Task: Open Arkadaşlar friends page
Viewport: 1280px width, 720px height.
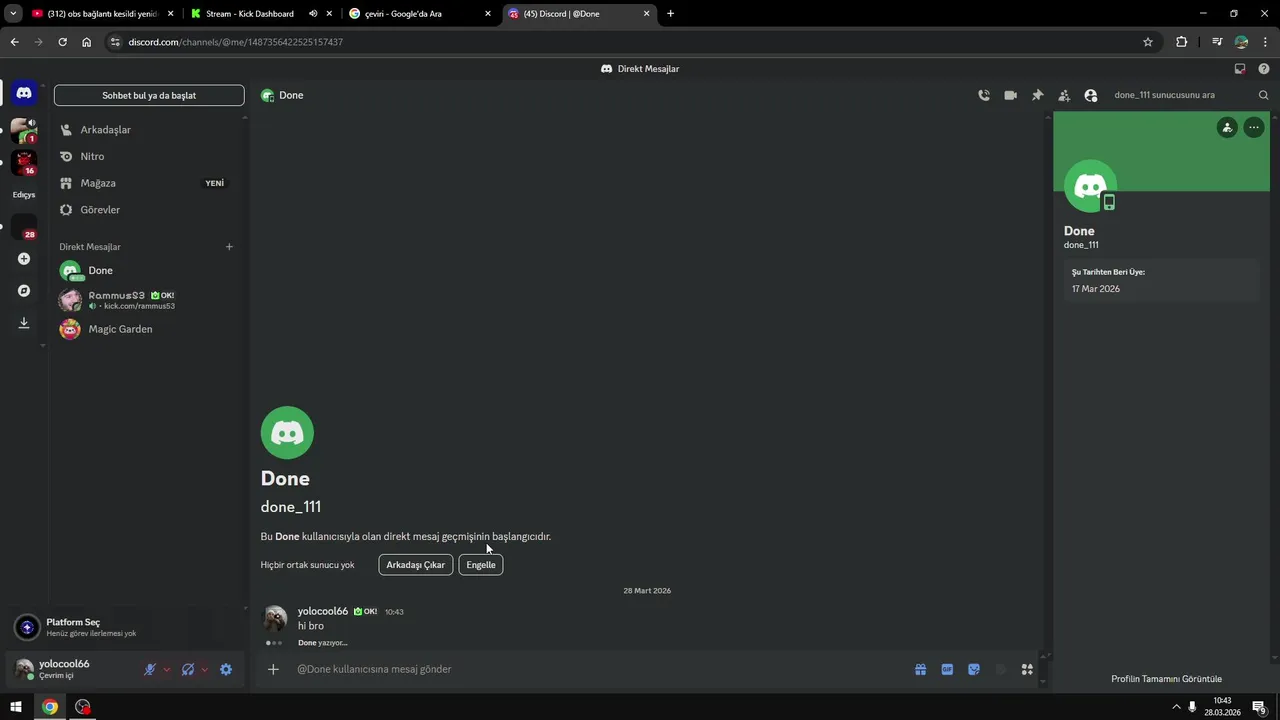Action: (x=148, y=130)
